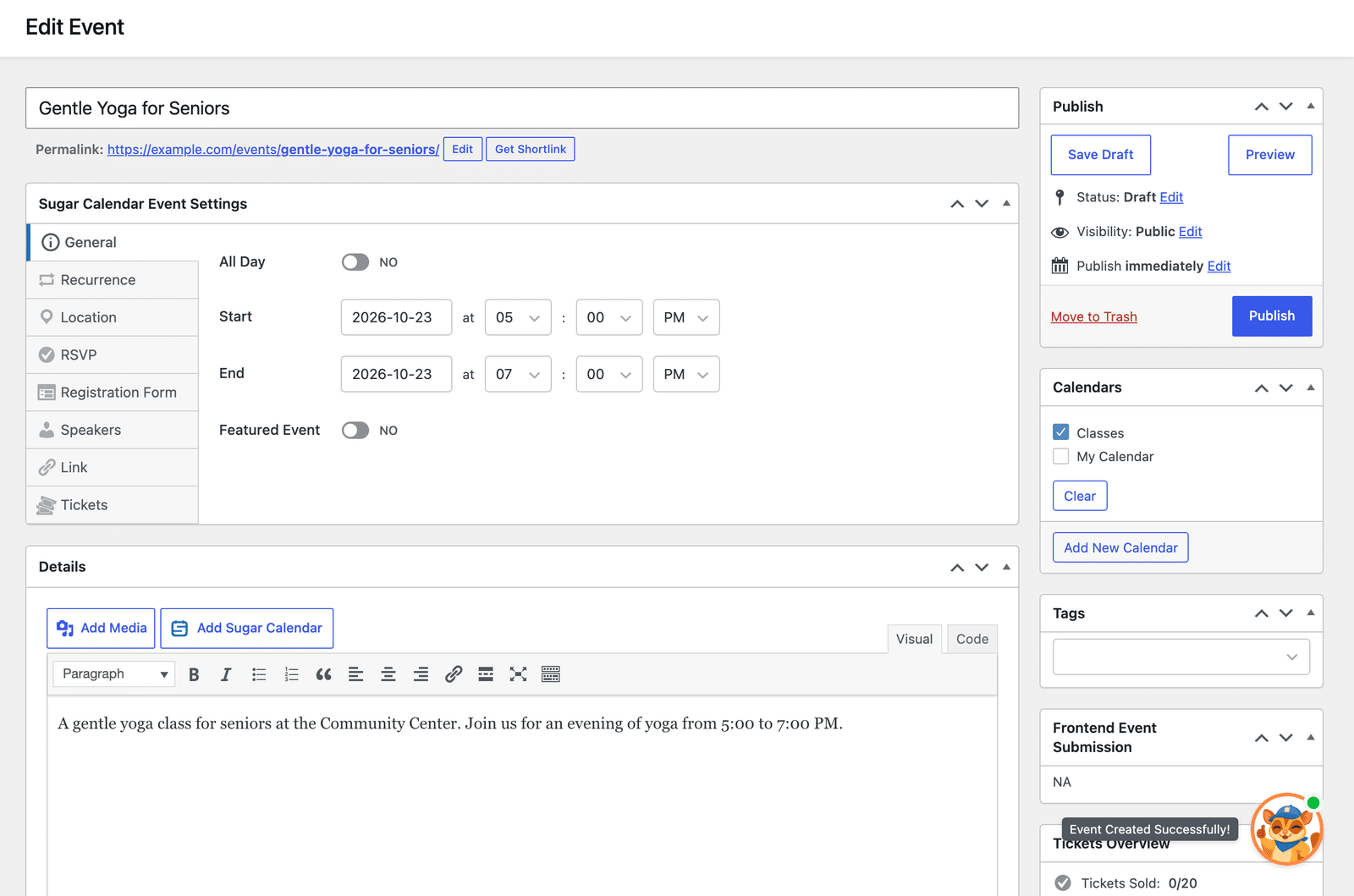Screen dimensions: 1354x896
Task: Click the Move to Trash link
Action: pos(1094,316)
